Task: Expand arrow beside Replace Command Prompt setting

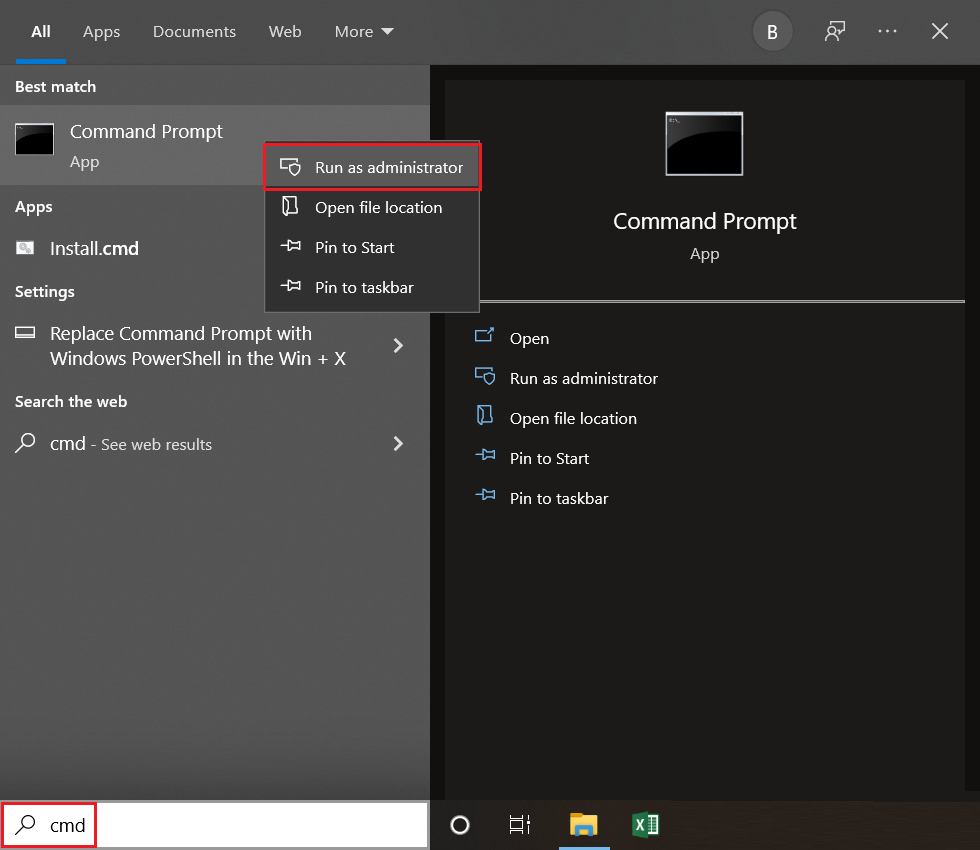Action: [398, 346]
